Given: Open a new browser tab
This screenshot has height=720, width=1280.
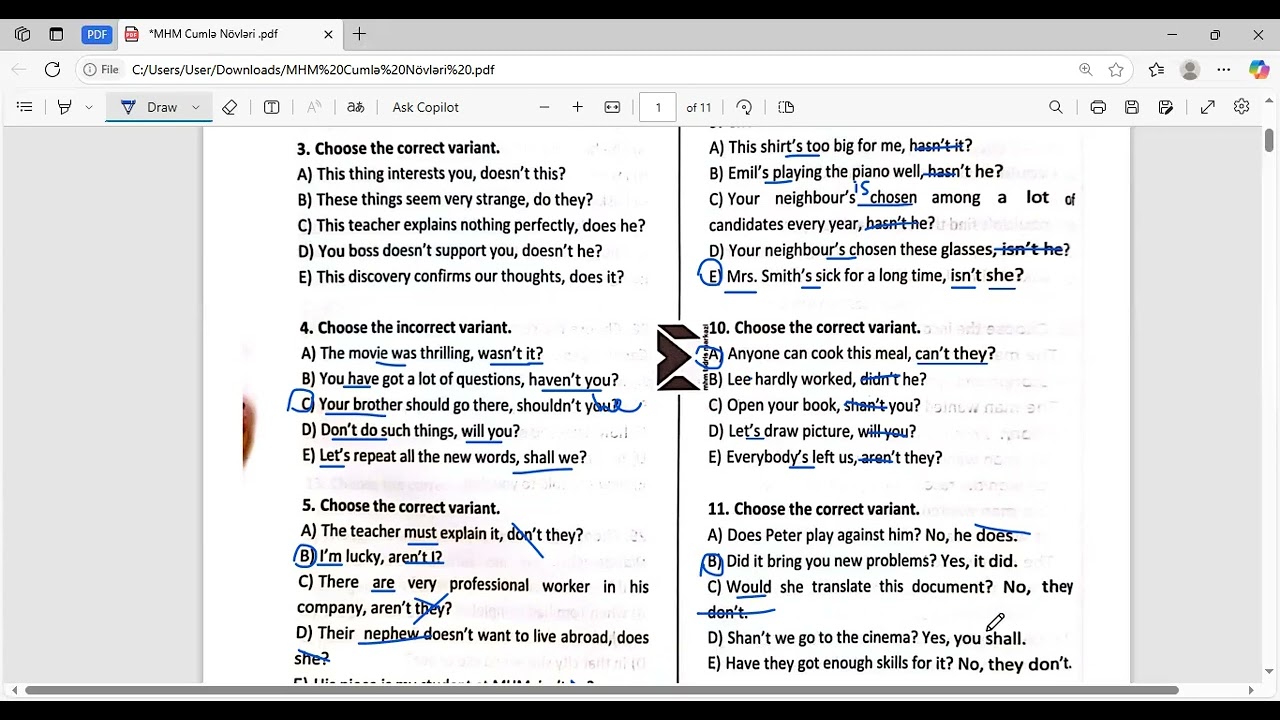Looking at the screenshot, I should [359, 34].
